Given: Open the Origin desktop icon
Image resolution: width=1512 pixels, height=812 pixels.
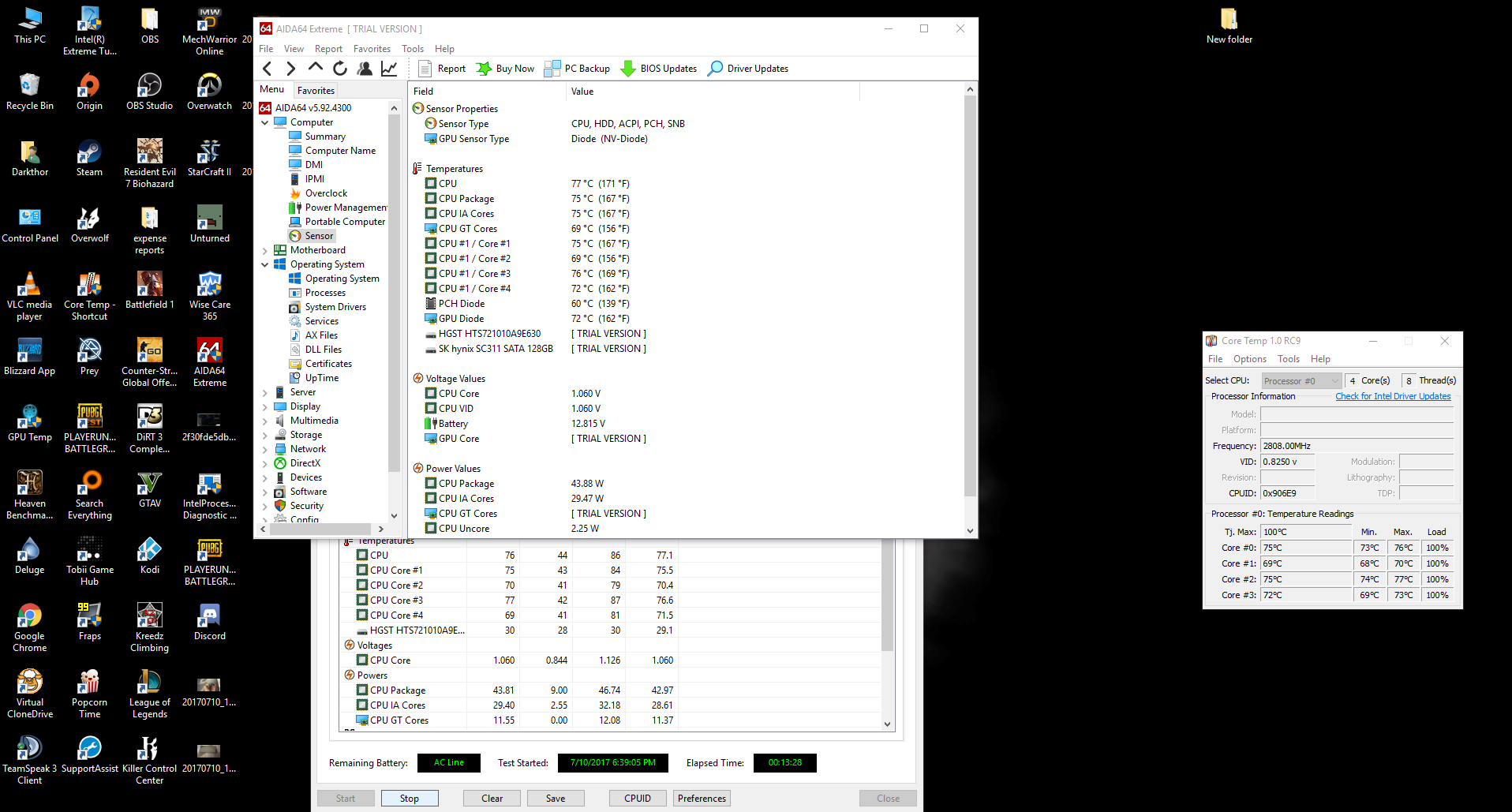Looking at the screenshot, I should pos(89,92).
